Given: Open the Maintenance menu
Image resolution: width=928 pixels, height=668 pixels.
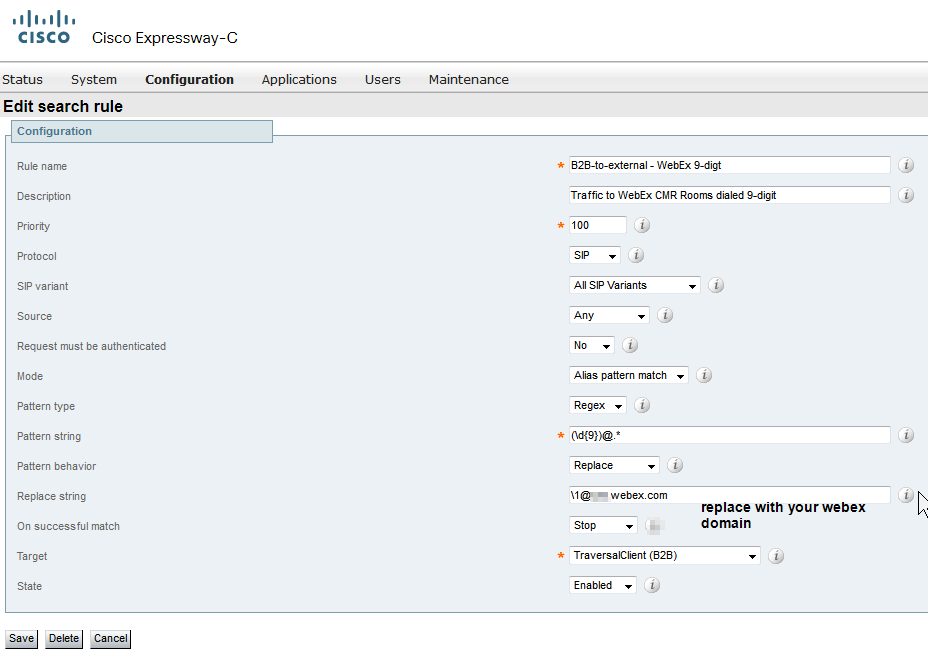Looking at the screenshot, I should tap(469, 79).
